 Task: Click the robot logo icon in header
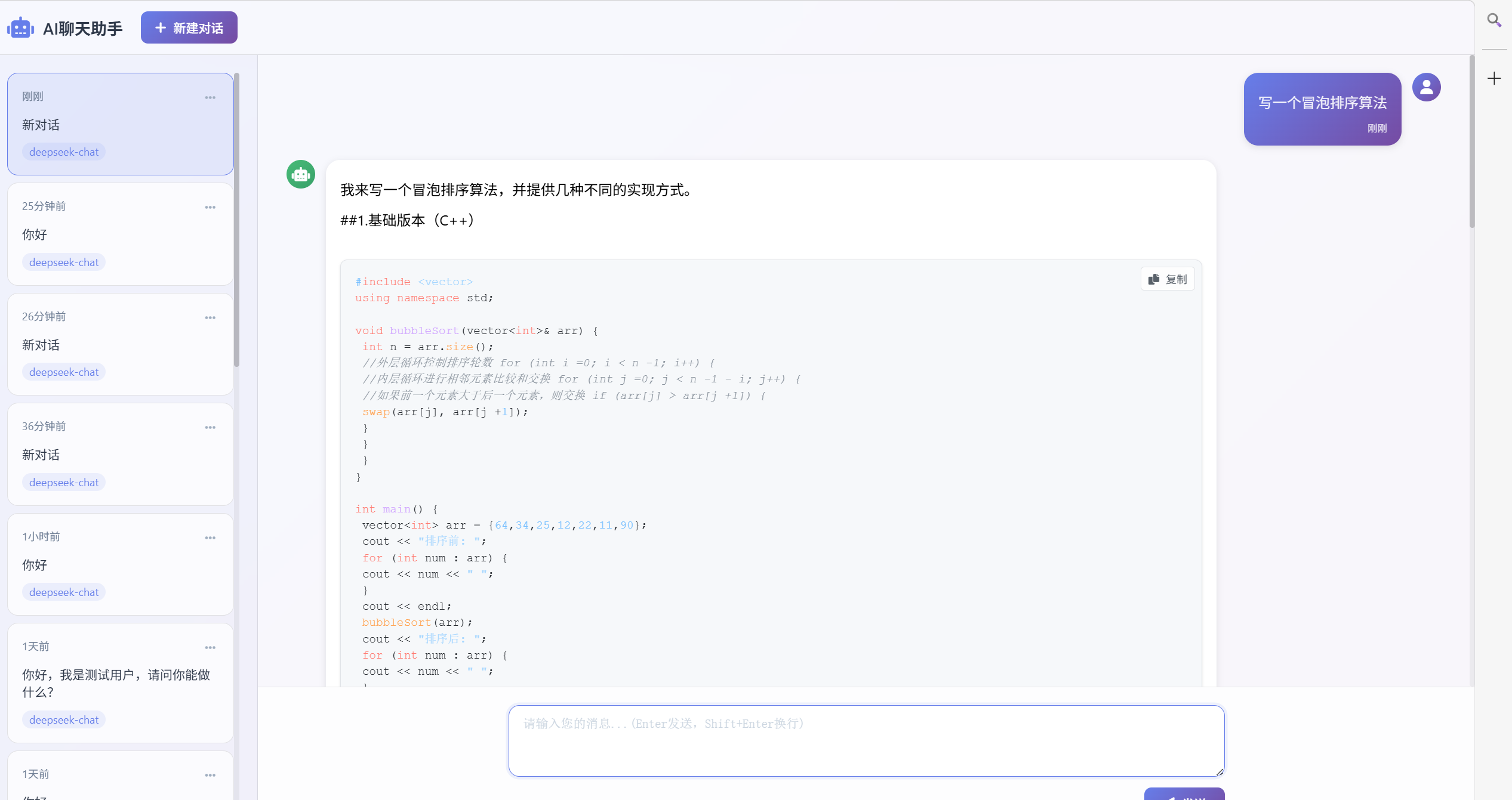pos(20,28)
